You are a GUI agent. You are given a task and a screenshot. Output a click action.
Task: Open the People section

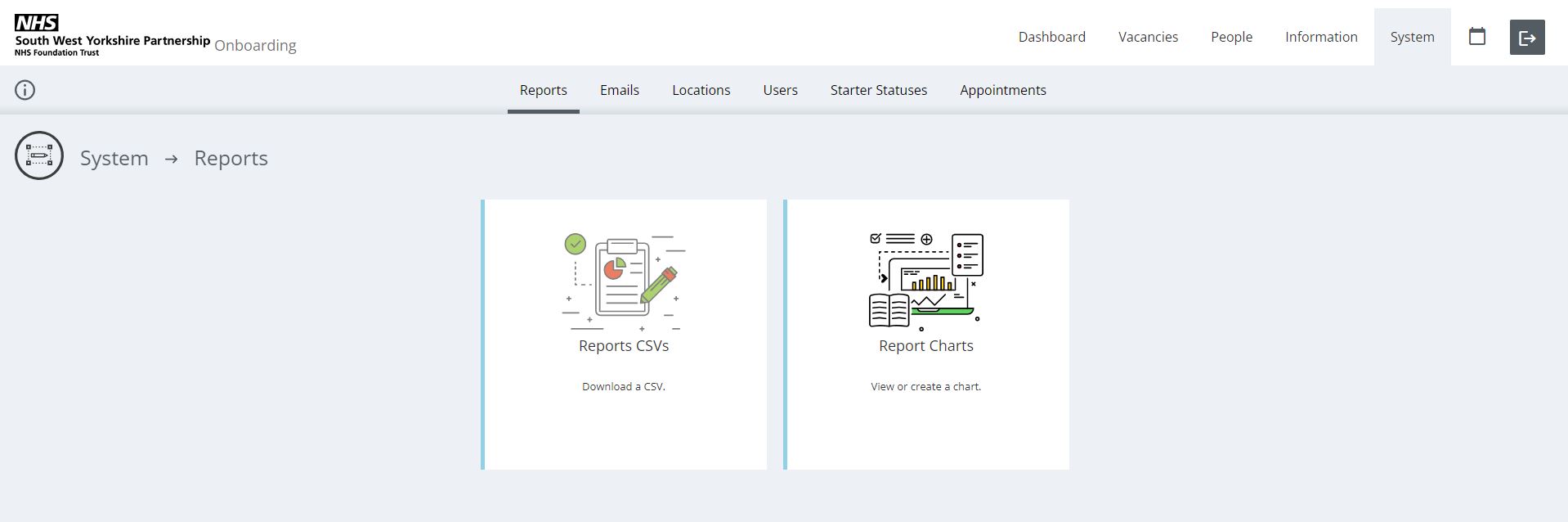pyautogui.click(x=1231, y=37)
